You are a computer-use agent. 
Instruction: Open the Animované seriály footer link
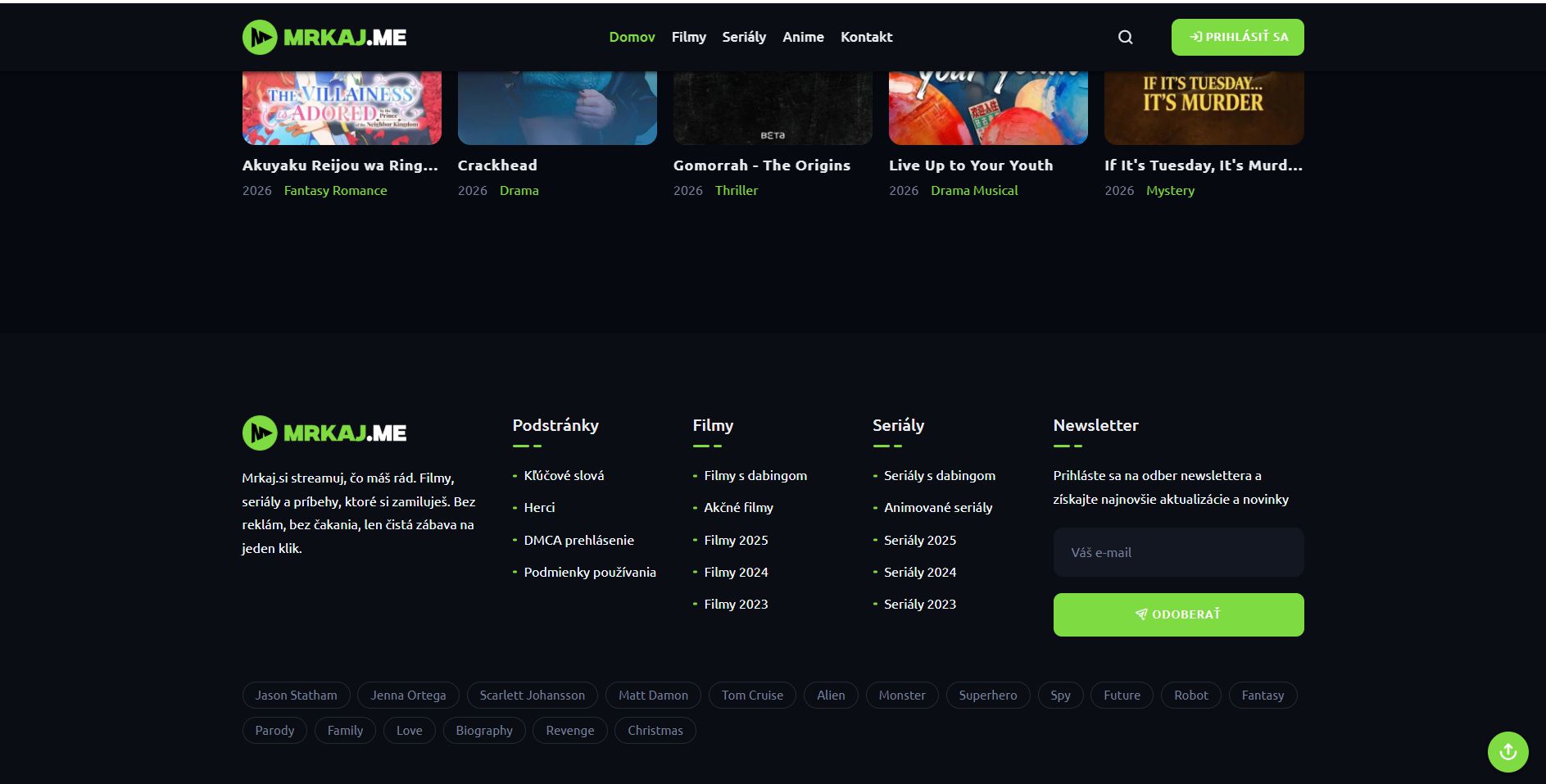click(937, 508)
